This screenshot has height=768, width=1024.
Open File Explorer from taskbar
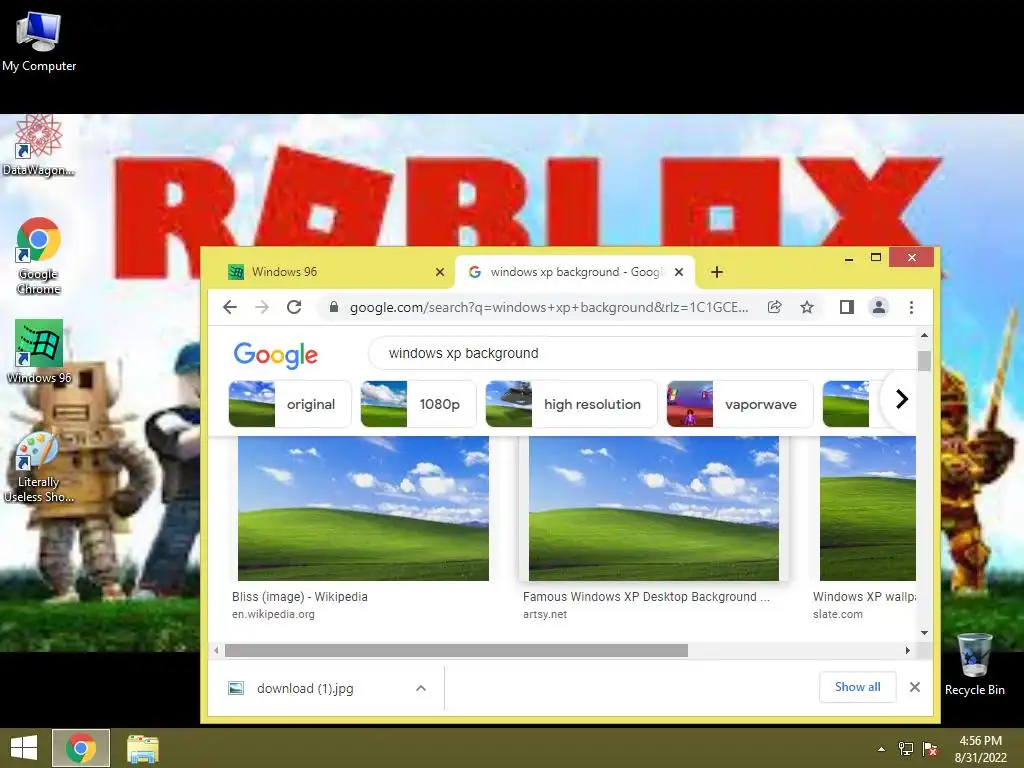(x=143, y=748)
